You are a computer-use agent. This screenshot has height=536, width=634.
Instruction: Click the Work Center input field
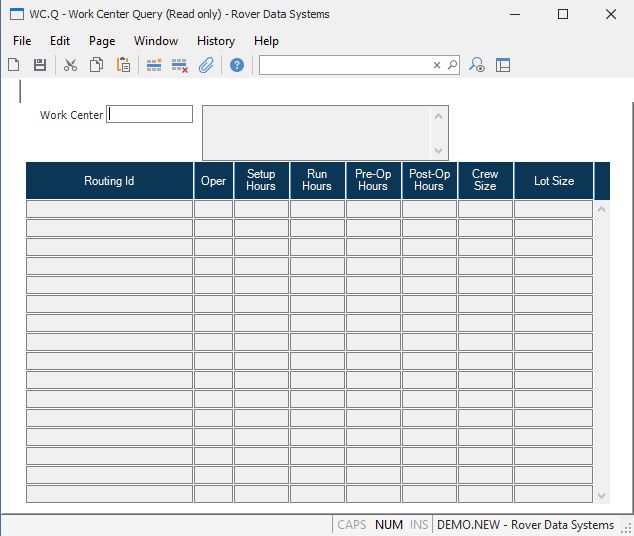[x=150, y=115]
